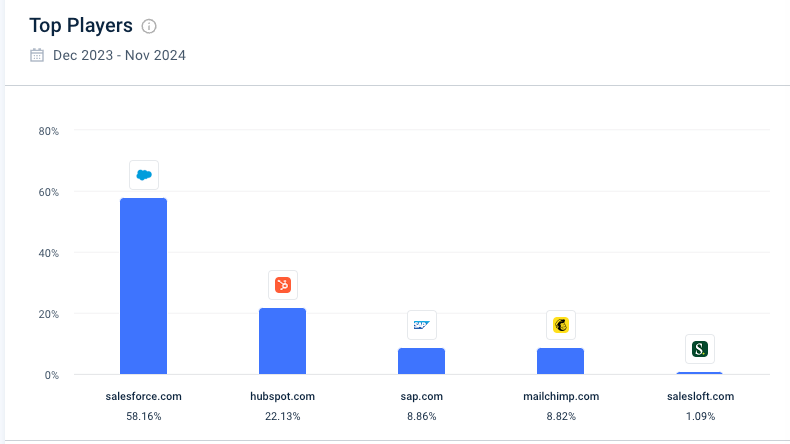Click the Salesloft green logo icon

click(x=700, y=349)
